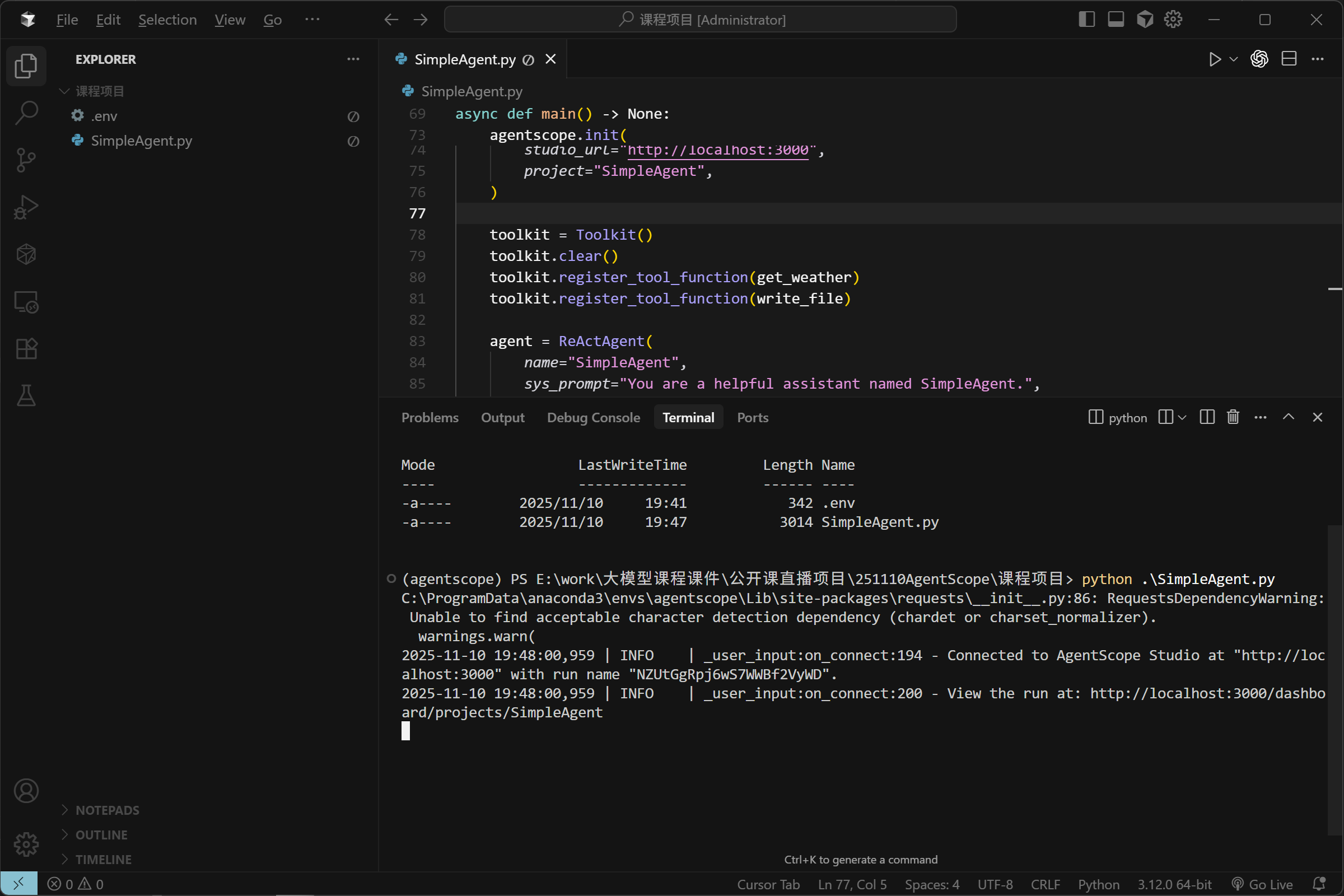1344x896 pixels.
Task: Change indentation Spaces: 4
Action: click(931, 884)
